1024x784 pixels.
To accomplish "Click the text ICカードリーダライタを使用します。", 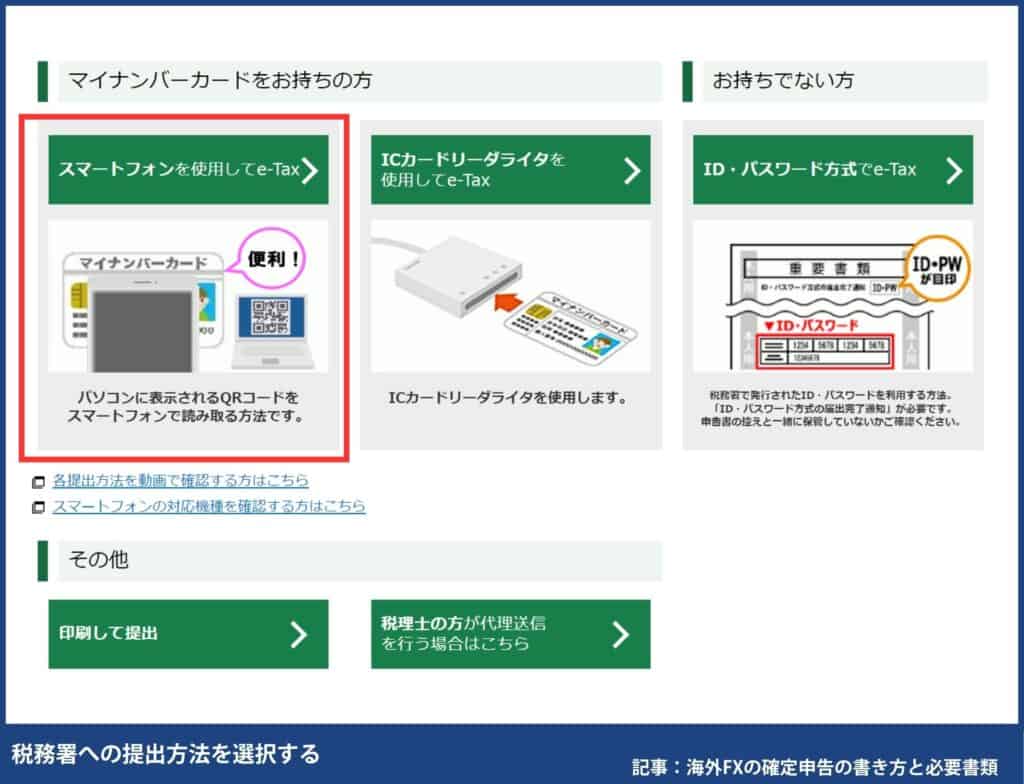I will click(507, 397).
